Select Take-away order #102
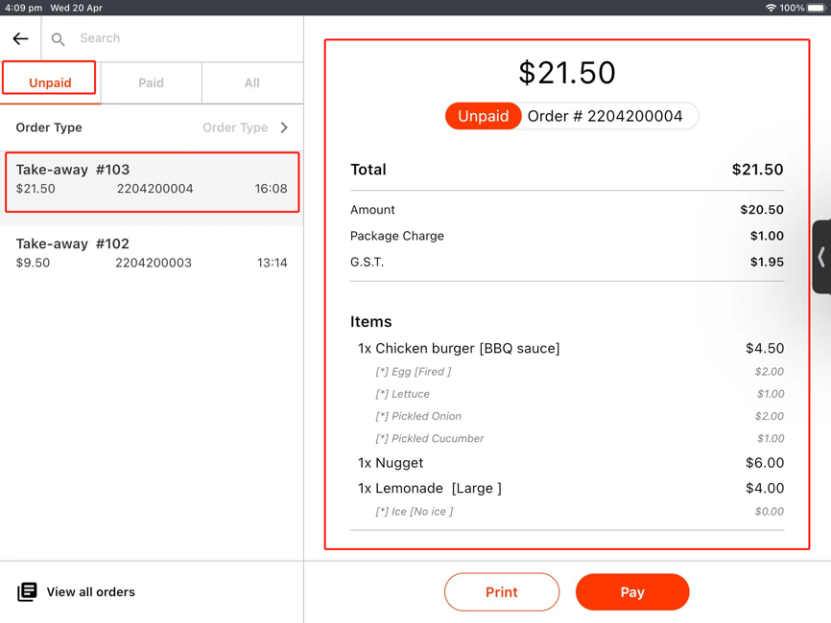This screenshot has height=623, width=831. 152,253
